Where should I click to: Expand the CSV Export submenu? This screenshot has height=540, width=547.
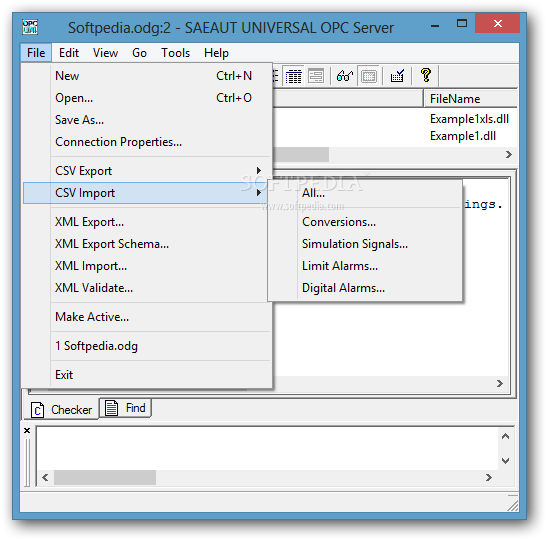point(147,171)
